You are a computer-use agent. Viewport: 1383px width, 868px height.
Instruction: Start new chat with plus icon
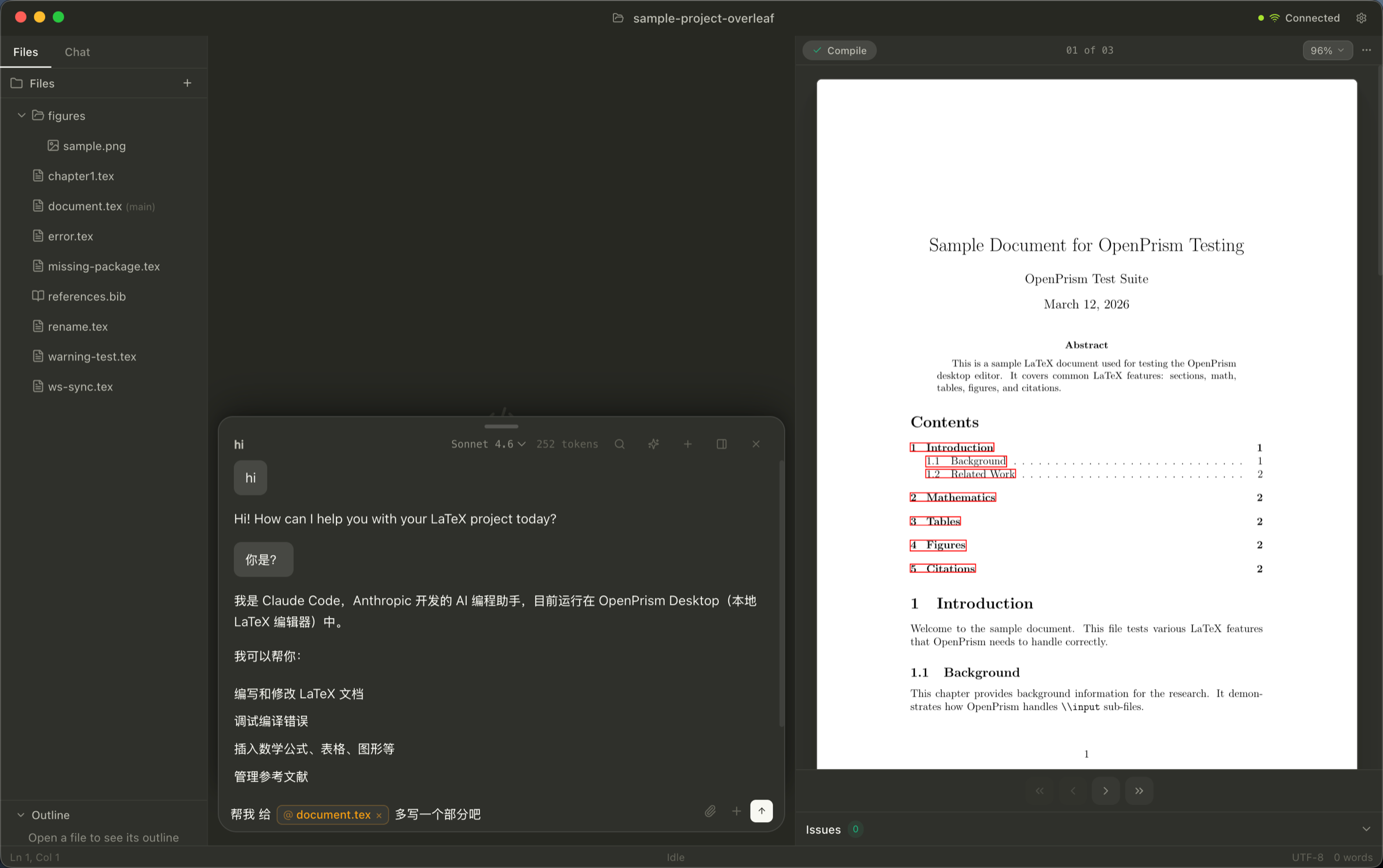tap(687, 444)
